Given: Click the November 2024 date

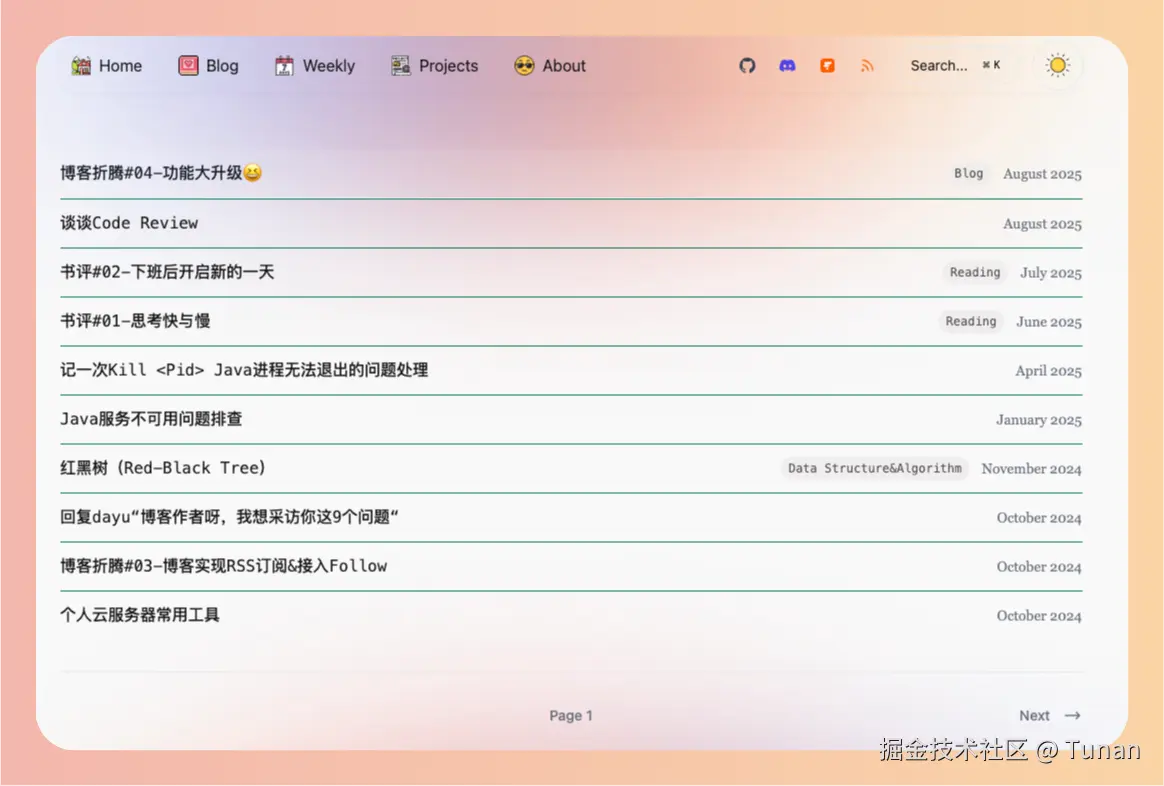Looking at the screenshot, I should point(1031,468).
